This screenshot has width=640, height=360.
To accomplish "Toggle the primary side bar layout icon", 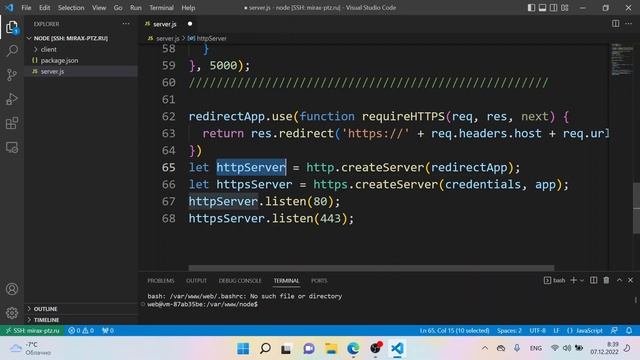I will tap(531, 8).
